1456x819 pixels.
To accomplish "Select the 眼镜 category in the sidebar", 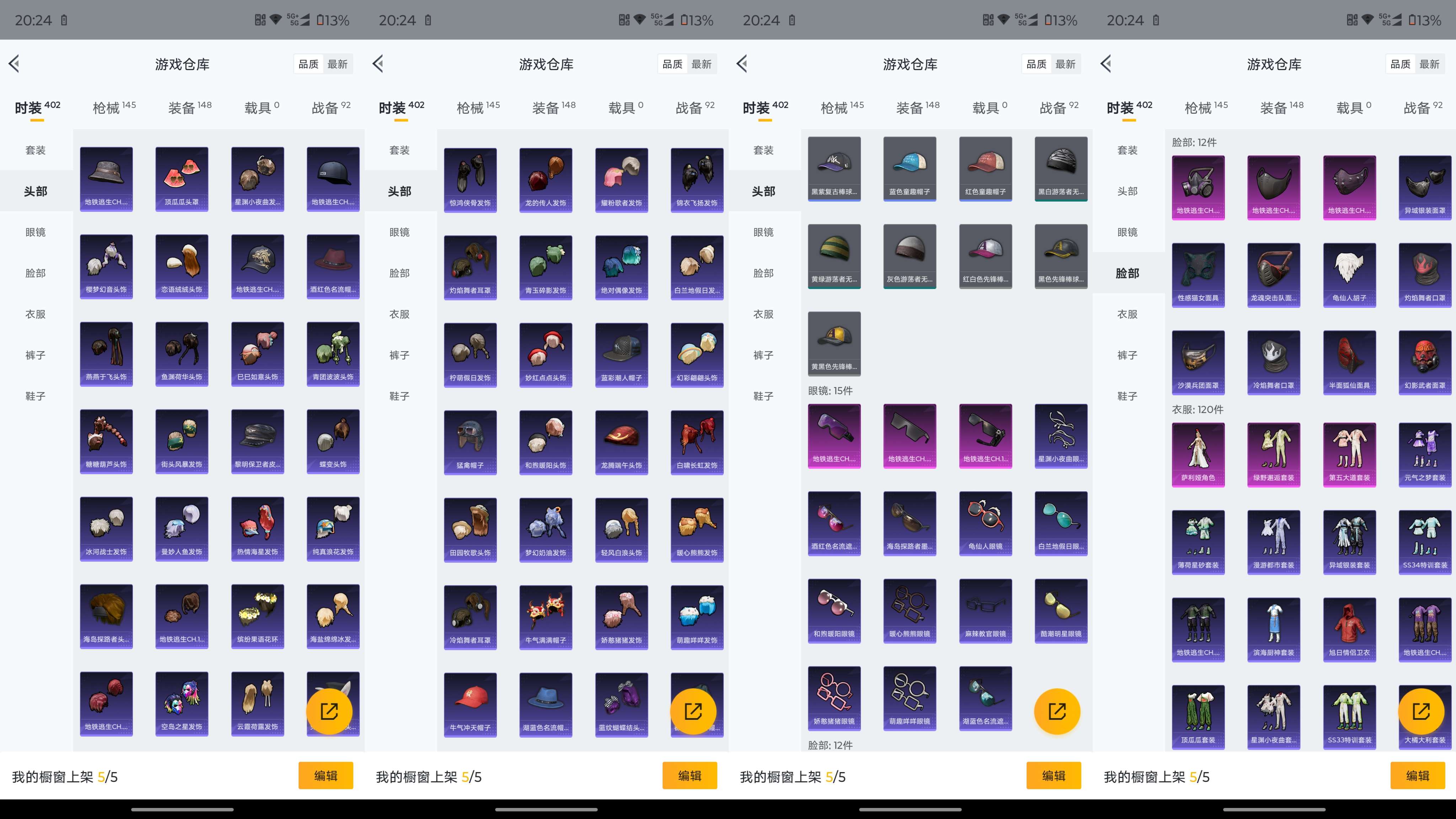I will click(36, 232).
